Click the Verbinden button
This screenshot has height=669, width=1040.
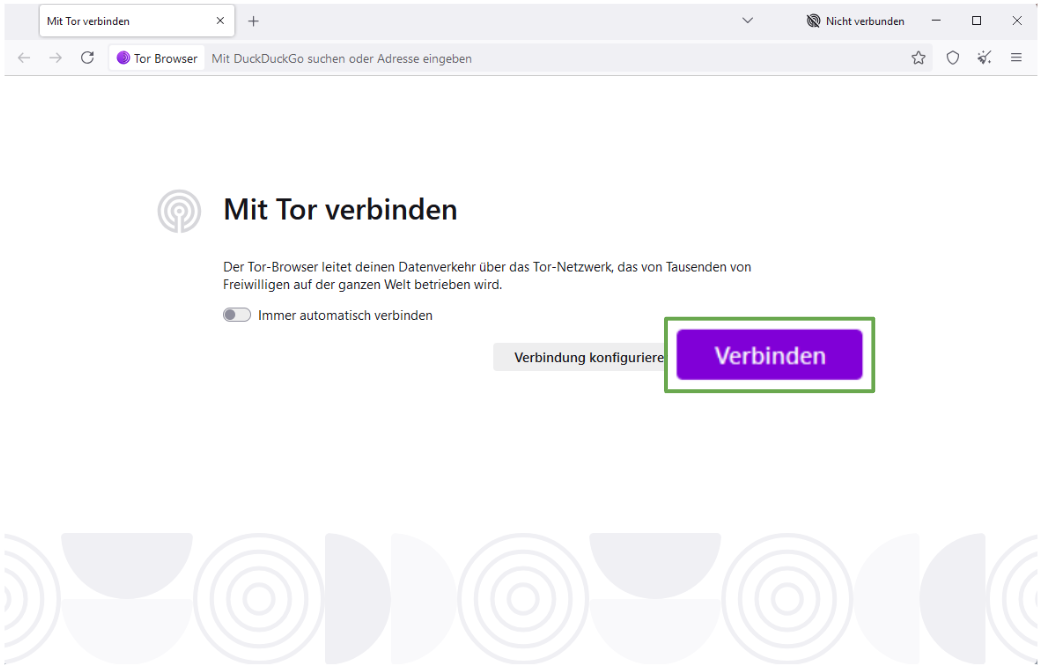[x=769, y=354]
